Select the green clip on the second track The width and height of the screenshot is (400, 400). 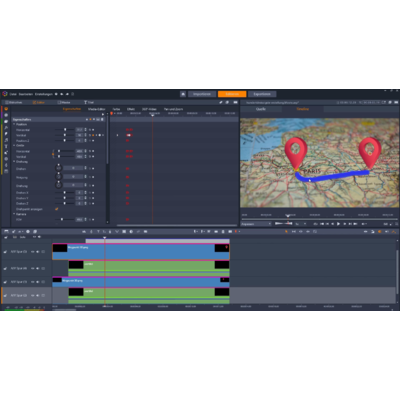[x=149, y=268]
